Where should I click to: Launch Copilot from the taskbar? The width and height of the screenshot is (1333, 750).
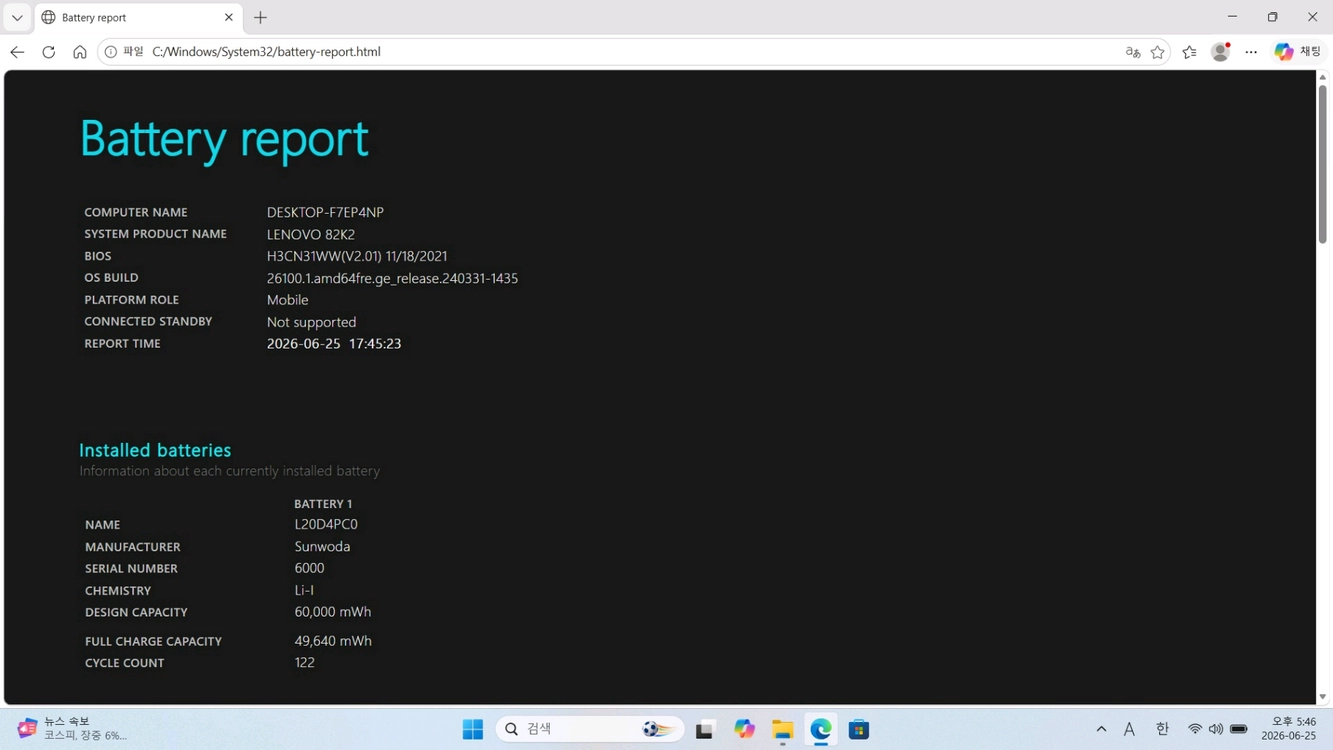click(x=744, y=729)
